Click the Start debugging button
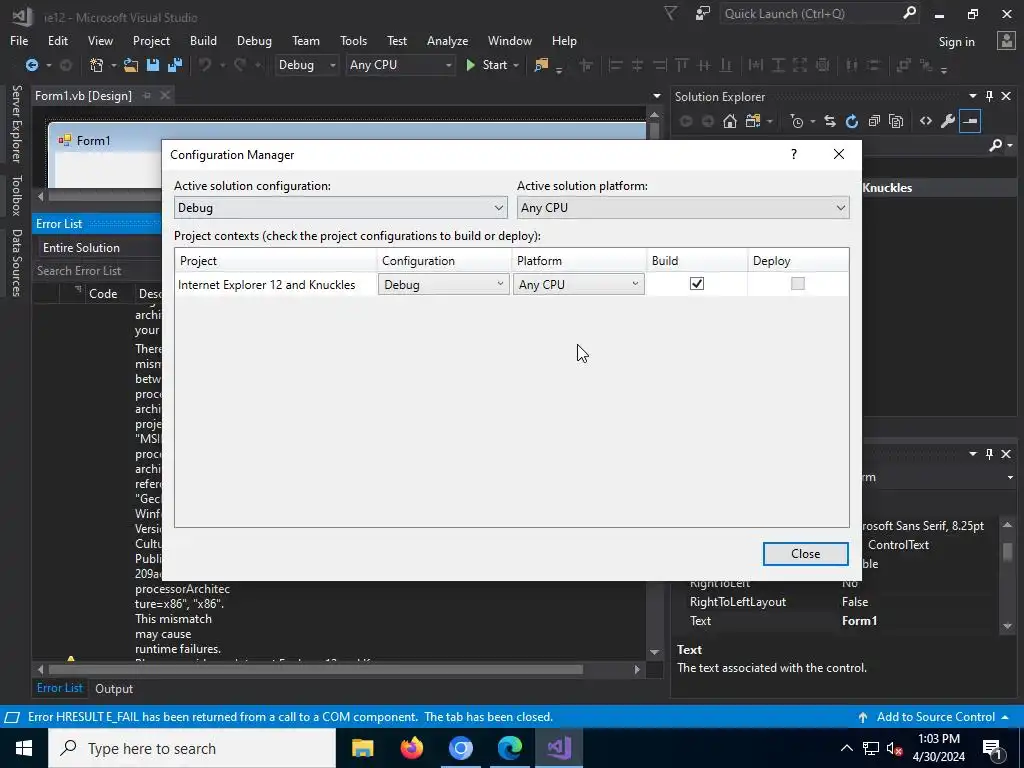The width and height of the screenshot is (1024, 768). tap(486, 65)
